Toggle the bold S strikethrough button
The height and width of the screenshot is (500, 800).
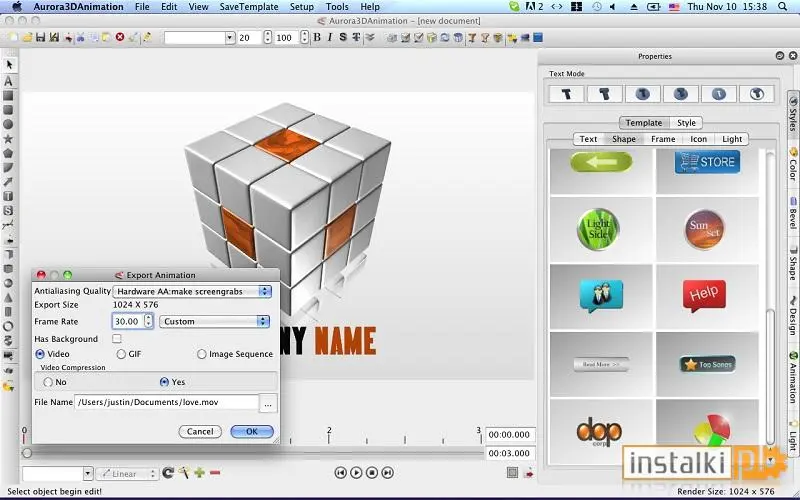point(343,37)
